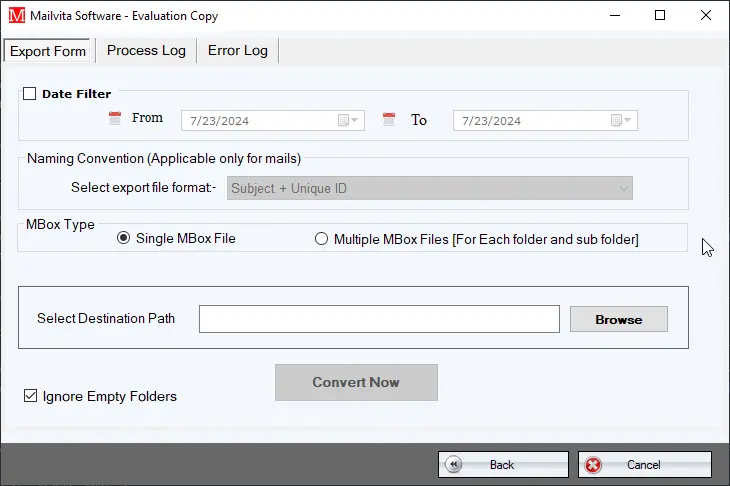
Task: Click the From date value 7/23/2024
Action: click(219, 121)
